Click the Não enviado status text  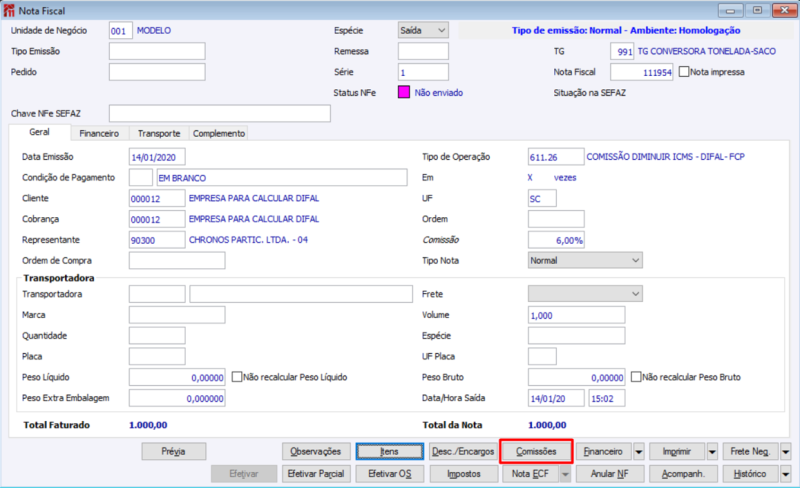[439, 92]
